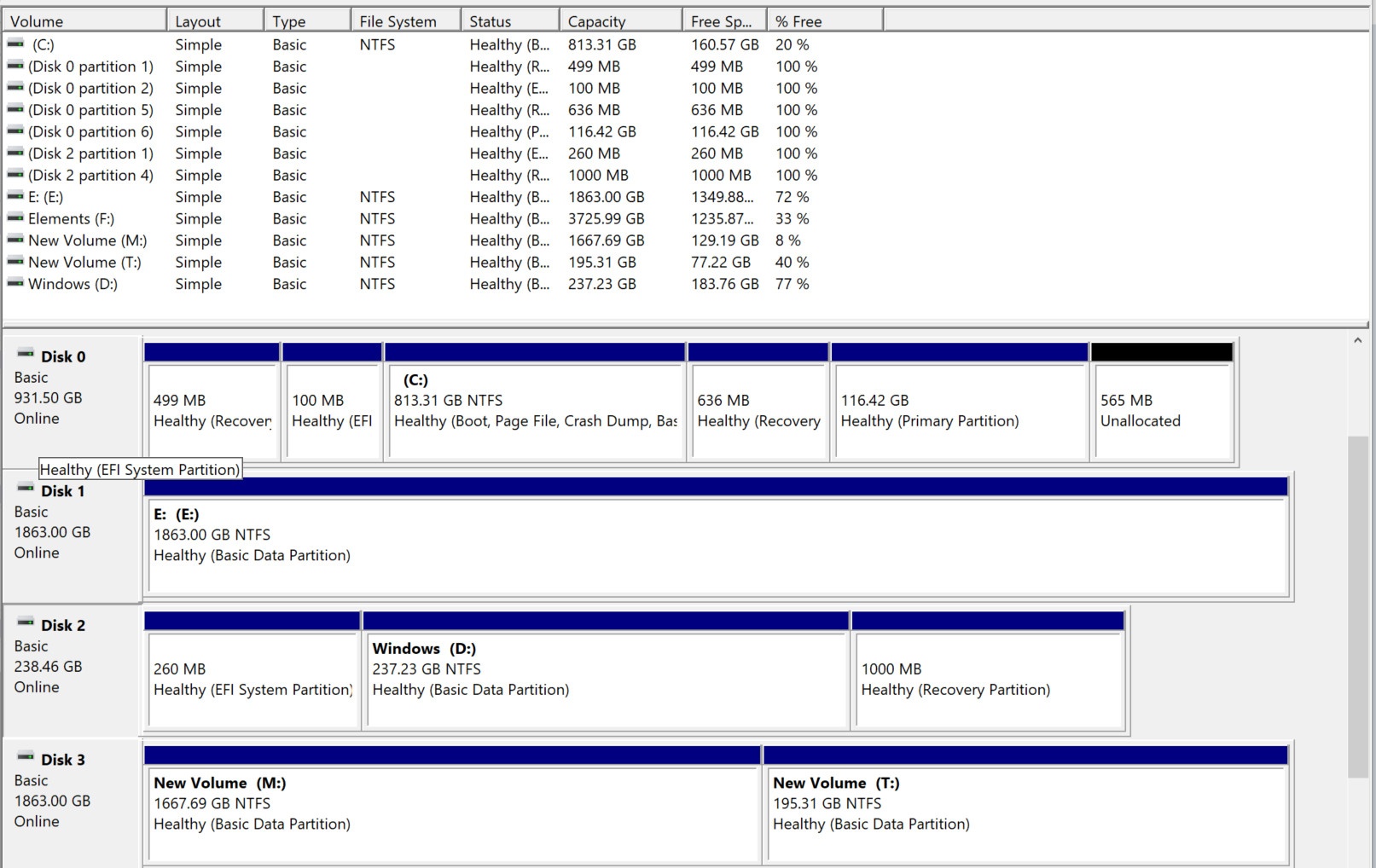The height and width of the screenshot is (868, 1376).
Task: Click the Disk 3 label panel
Action: 73,802
